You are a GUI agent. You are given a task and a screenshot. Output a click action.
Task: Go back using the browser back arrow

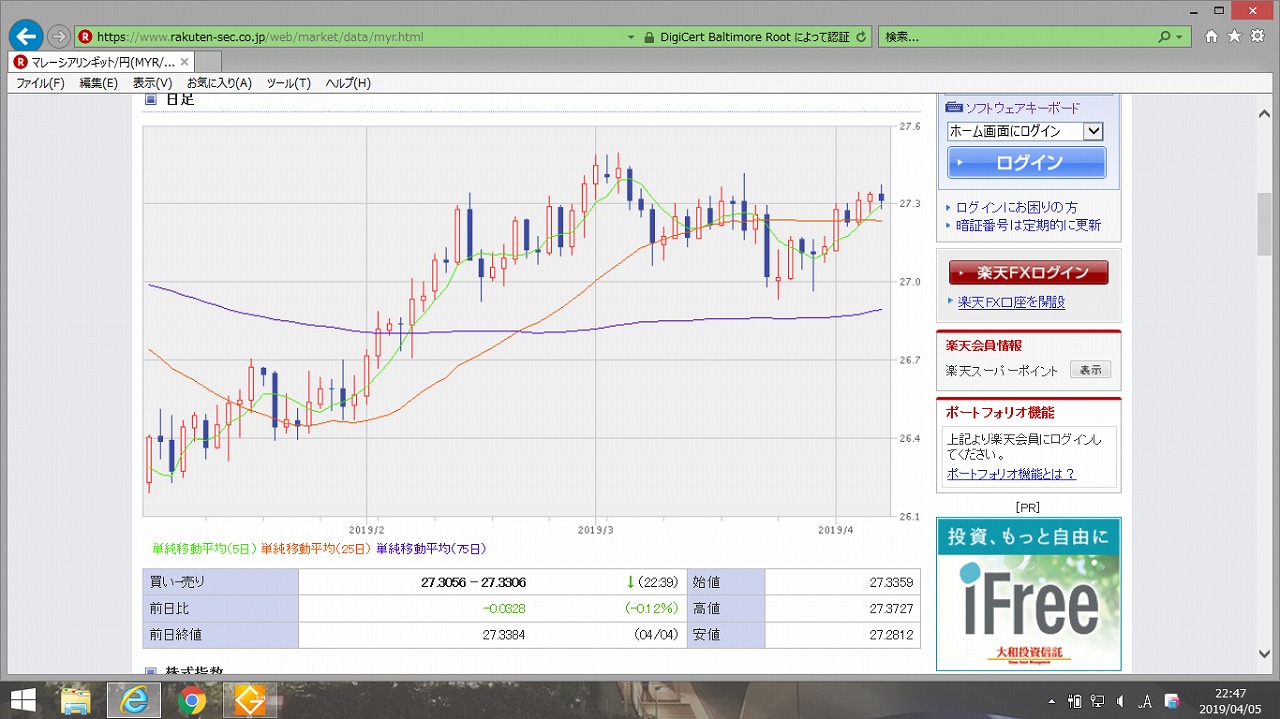point(25,37)
